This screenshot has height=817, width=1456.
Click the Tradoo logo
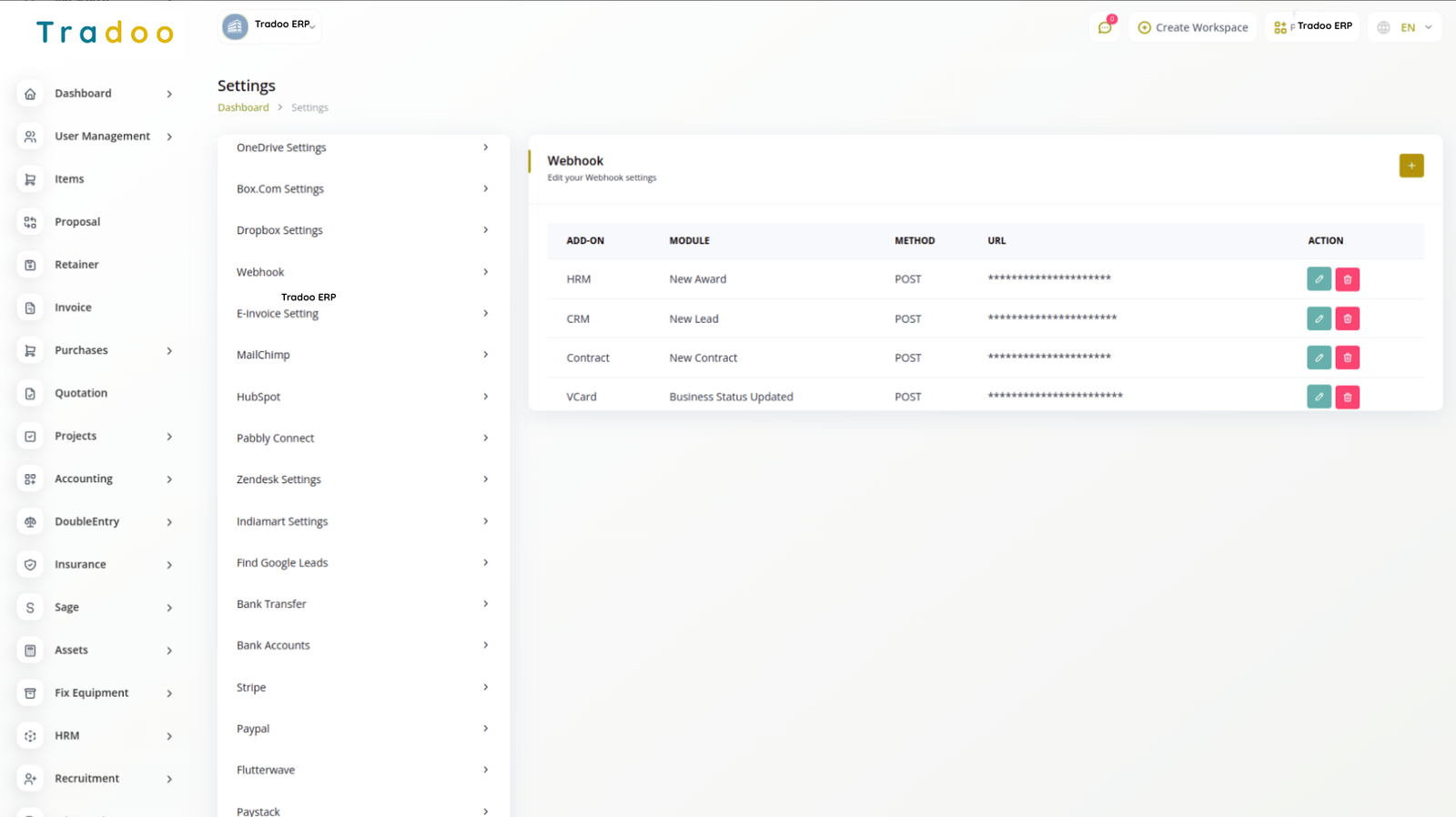(105, 33)
